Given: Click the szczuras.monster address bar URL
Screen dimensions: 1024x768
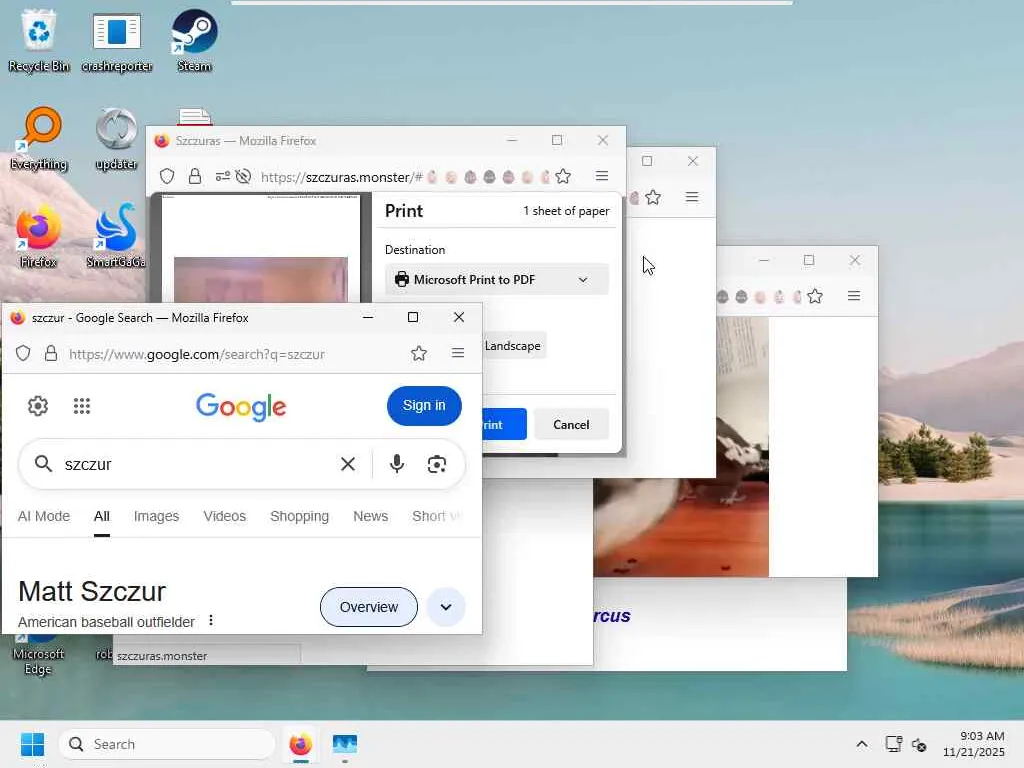Looking at the screenshot, I should (342, 177).
